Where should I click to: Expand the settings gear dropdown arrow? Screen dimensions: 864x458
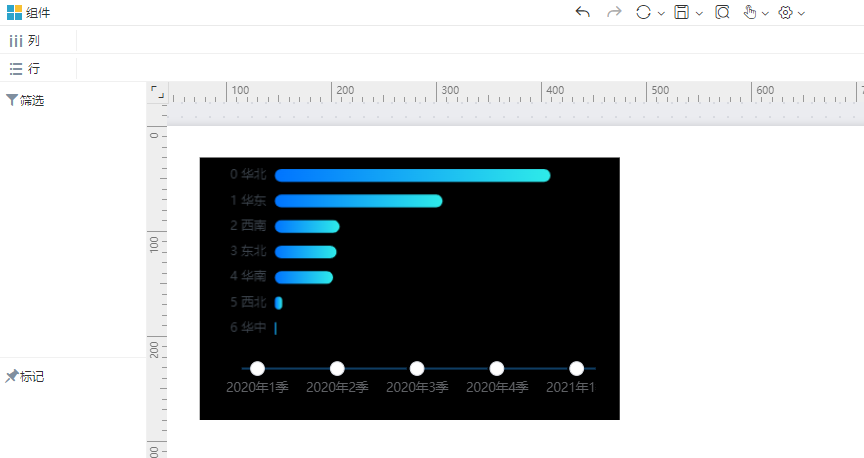pyautogui.click(x=801, y=13)
